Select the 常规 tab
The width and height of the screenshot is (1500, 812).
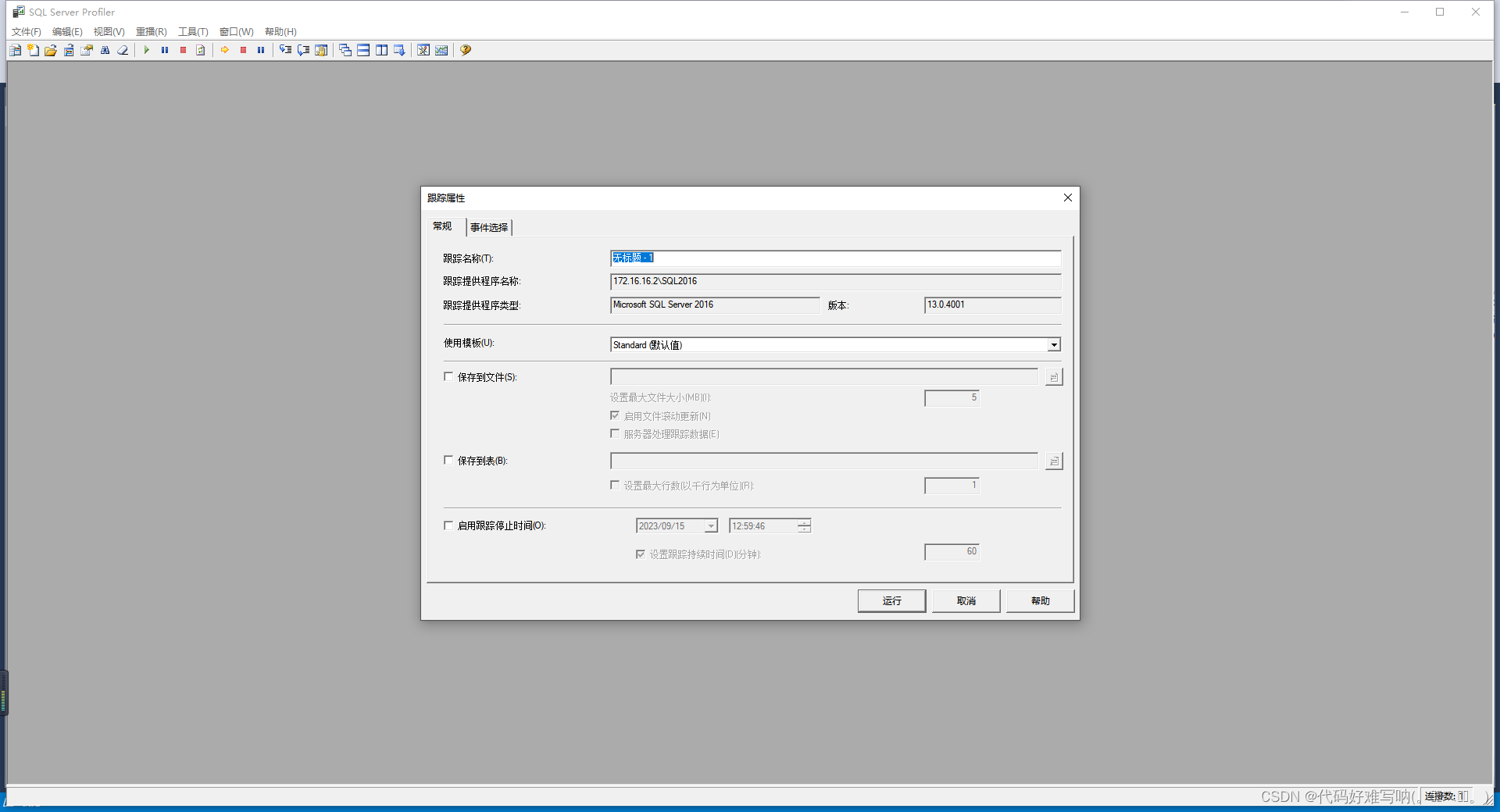pyautogui.click(x=442, y=226)
